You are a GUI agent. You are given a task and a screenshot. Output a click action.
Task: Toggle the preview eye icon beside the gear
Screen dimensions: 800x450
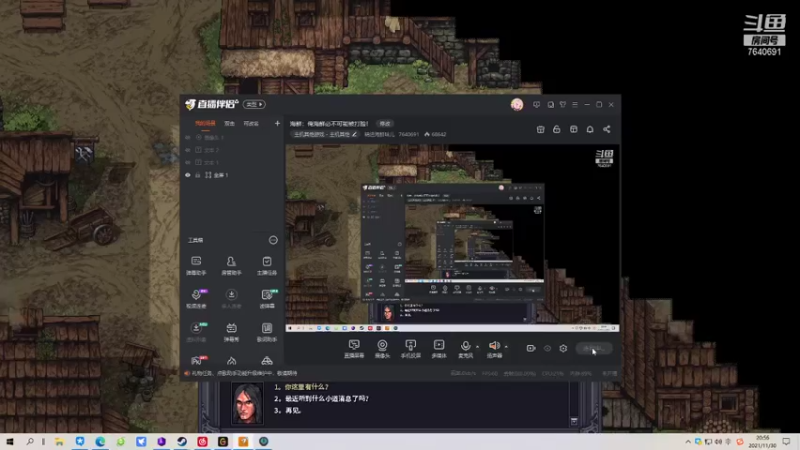(547, 348)
